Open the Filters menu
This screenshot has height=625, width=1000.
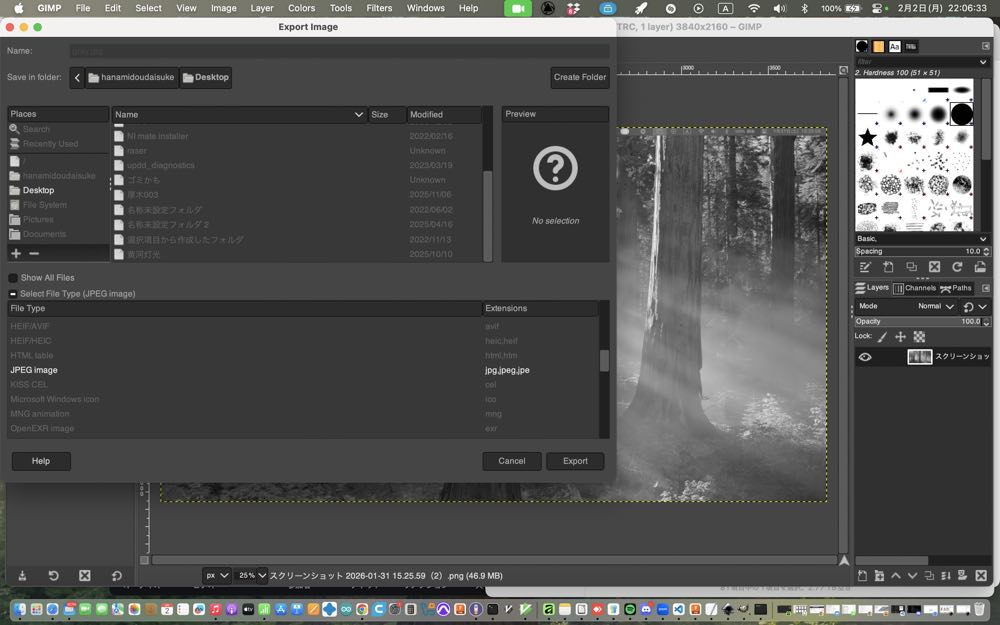tap(379, 8)
